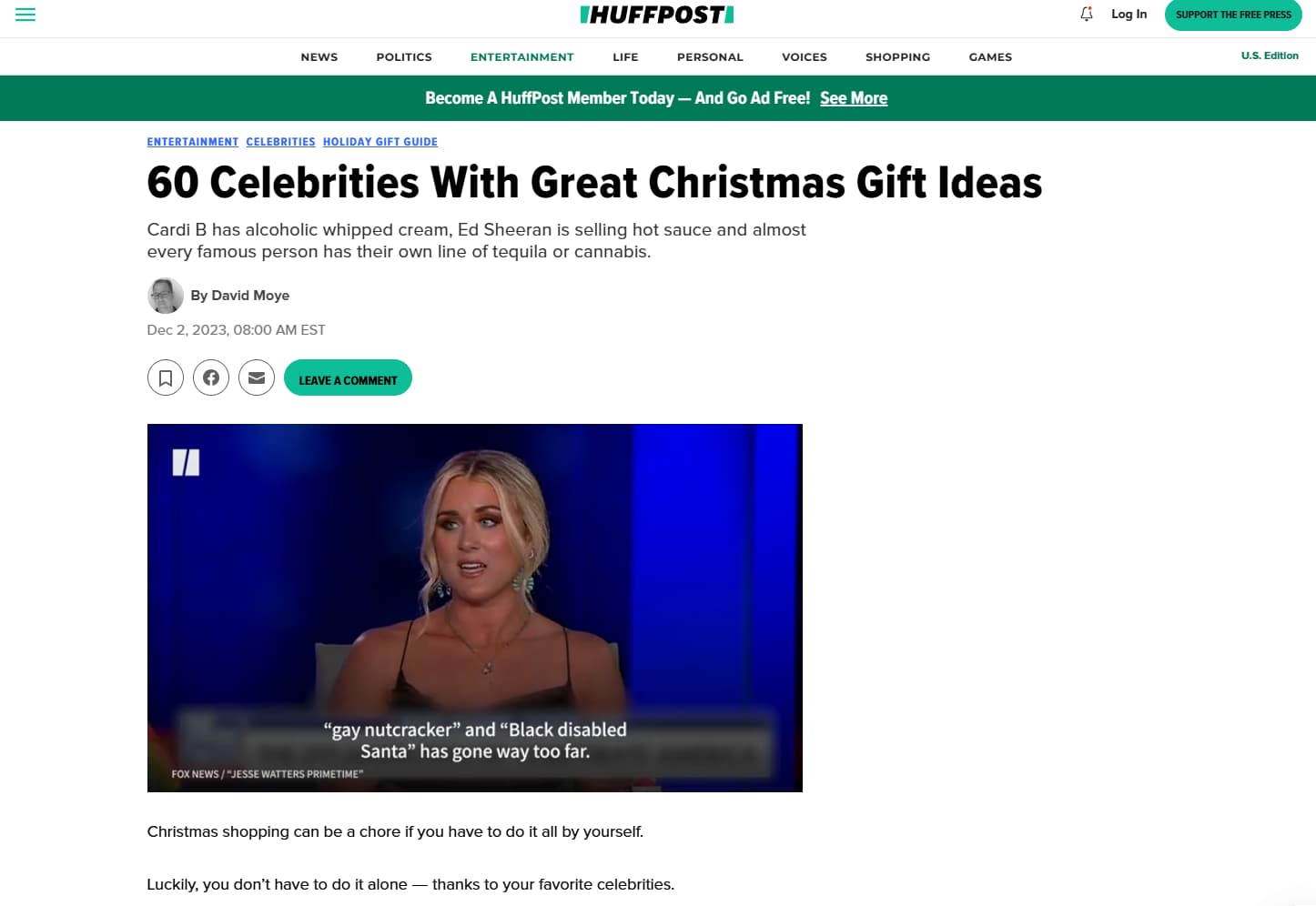Click Support The Free Press button
Screen dimensions: 1316x906
[x=1233, y=15]
